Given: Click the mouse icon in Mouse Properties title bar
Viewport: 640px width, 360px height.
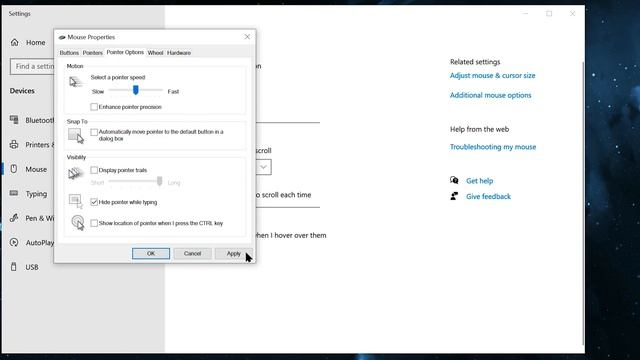Looking at the screenshot, I should pos(62,37).
